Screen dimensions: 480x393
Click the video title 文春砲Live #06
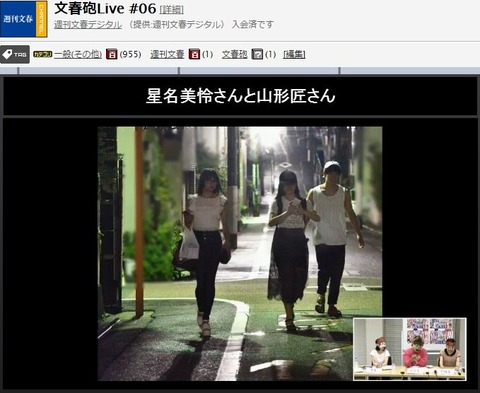point(105,9)
